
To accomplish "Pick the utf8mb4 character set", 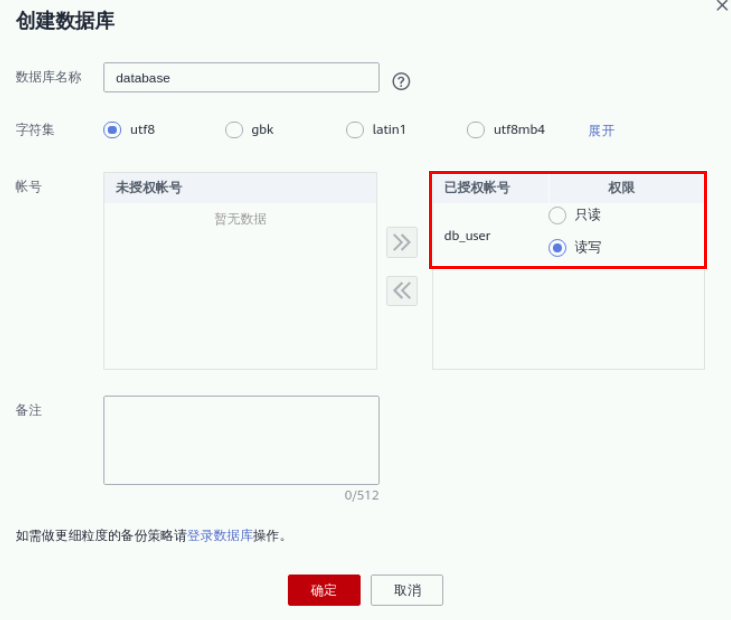I will (476, 130).
